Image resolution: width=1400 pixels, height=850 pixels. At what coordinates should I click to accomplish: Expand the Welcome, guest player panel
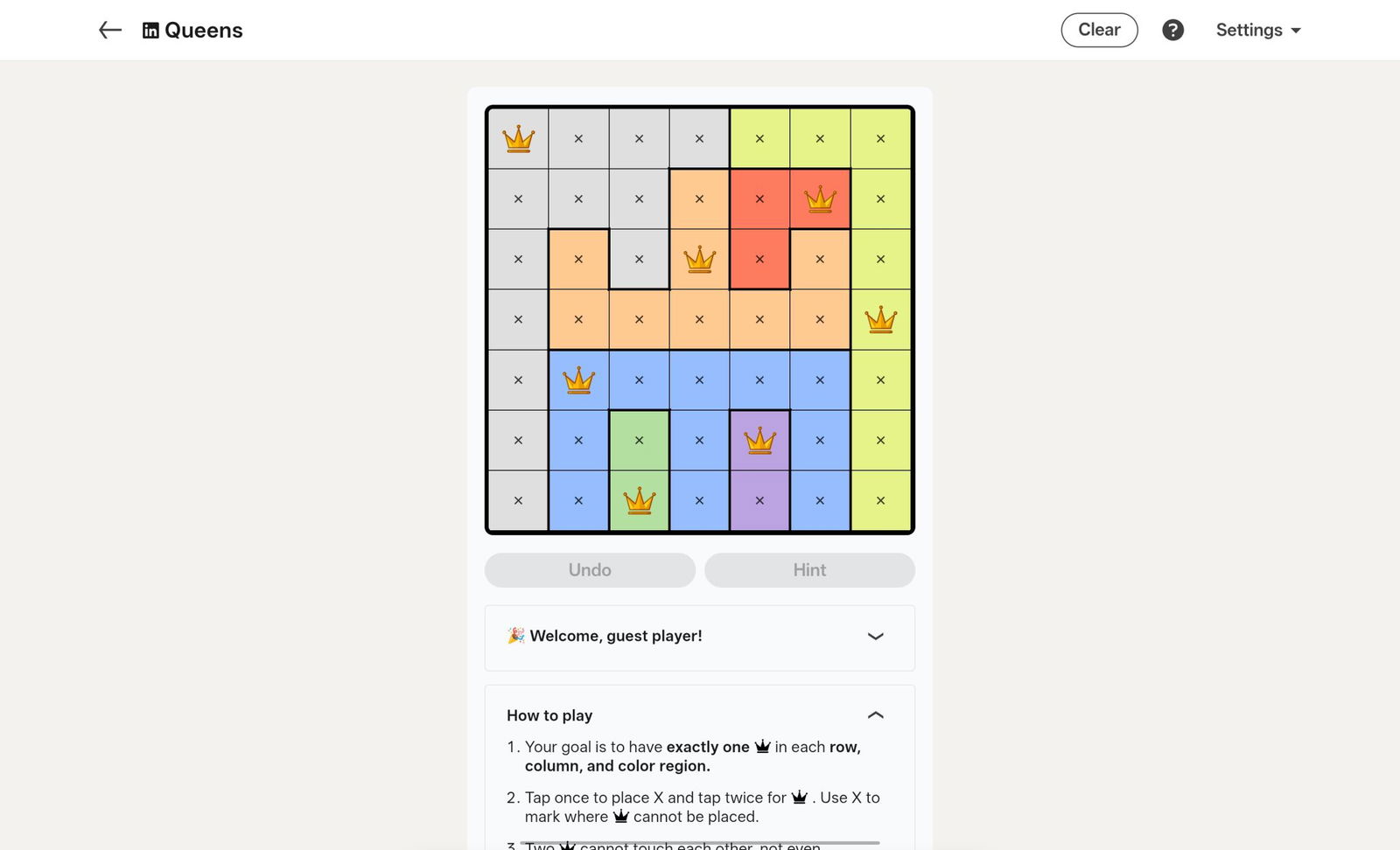coord(876,637)
